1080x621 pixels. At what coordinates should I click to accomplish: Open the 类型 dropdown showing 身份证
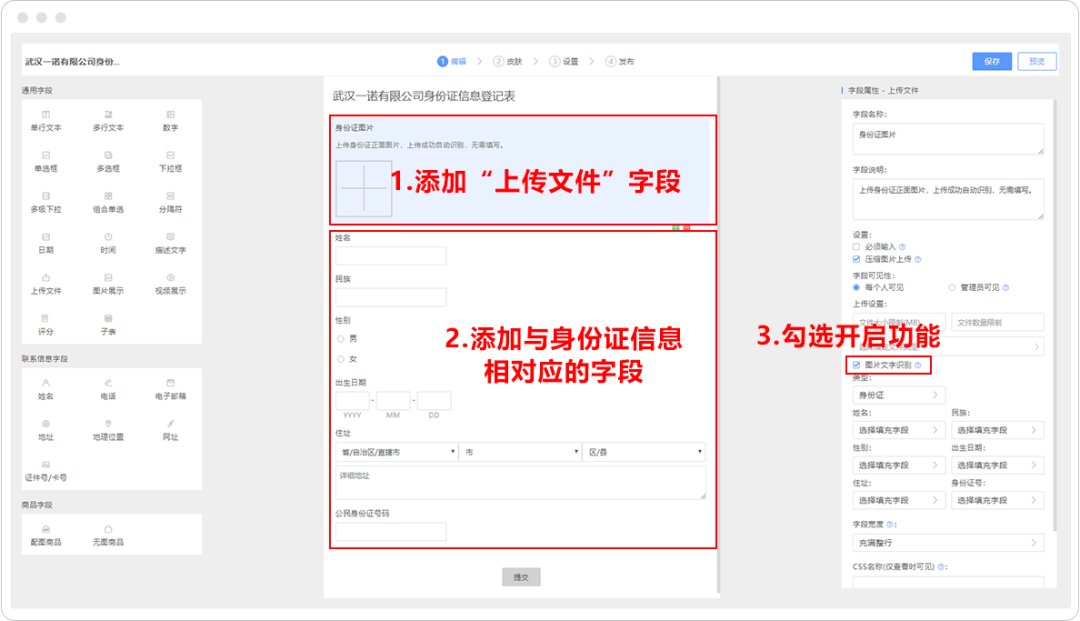tap(898, 395)
